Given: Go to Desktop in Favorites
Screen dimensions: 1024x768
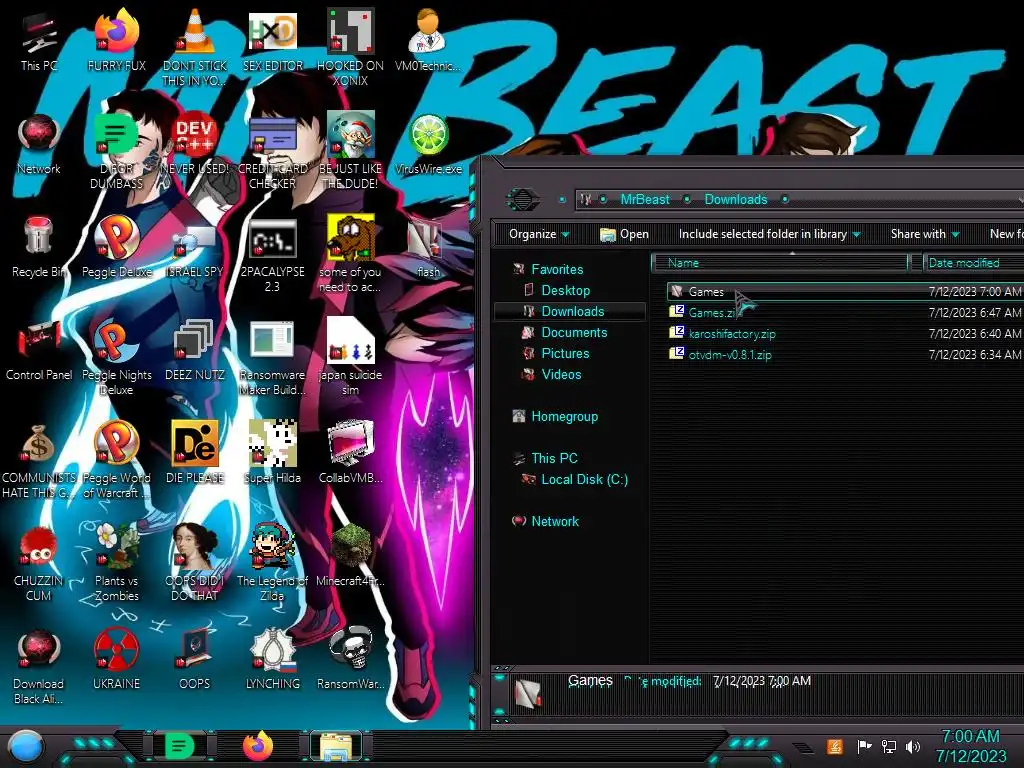Looking at the screenshot, I should click(x=566, y=290).
